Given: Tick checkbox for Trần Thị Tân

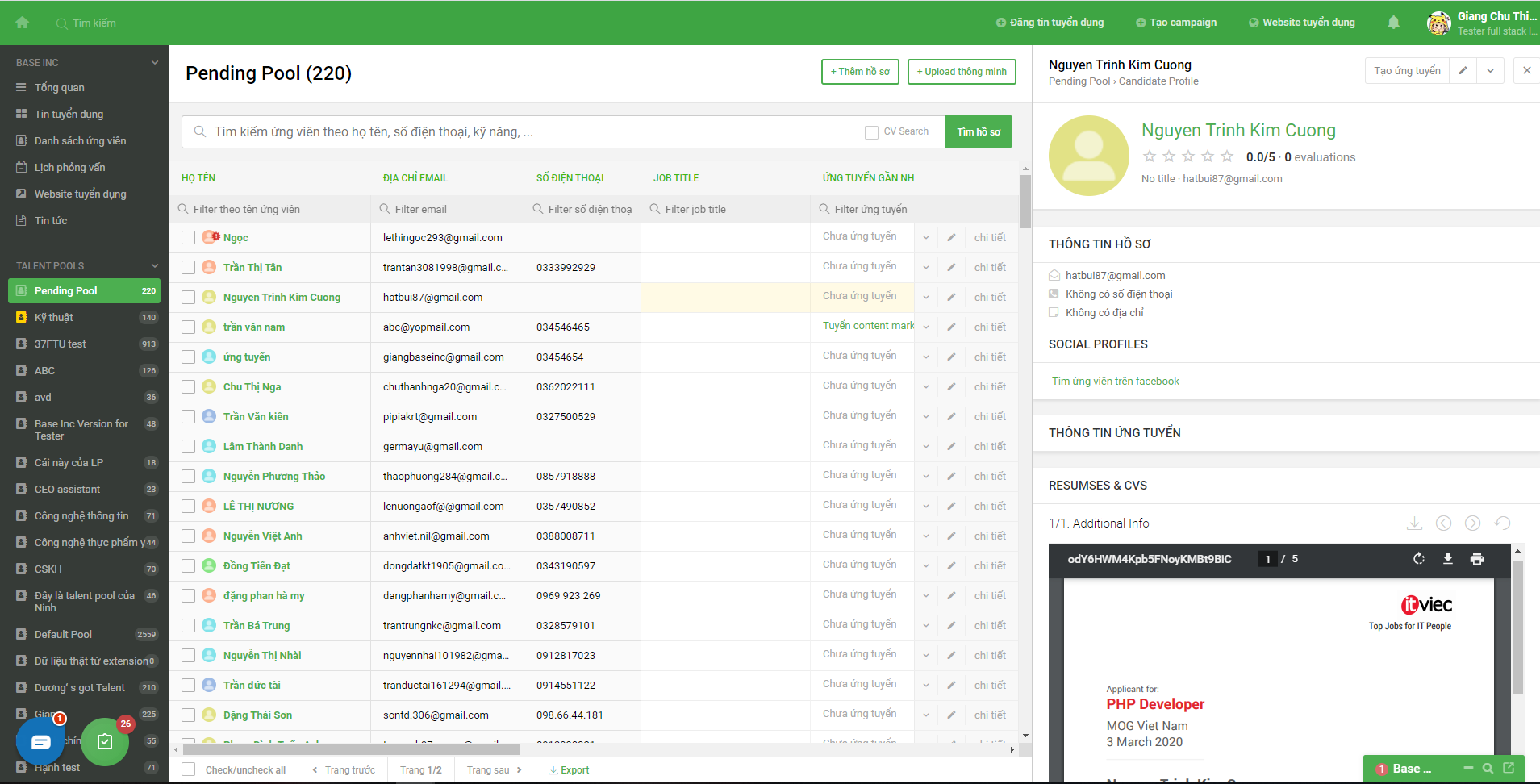Looking at the screenshot, I should (188, 267).
